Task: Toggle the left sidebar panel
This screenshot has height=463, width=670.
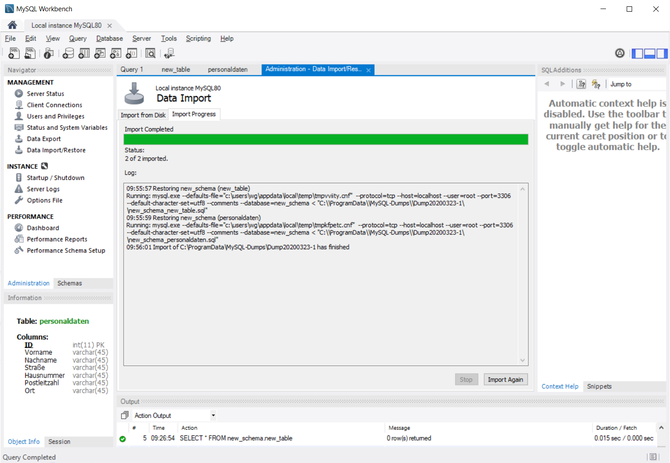Action: pyautogui.click(x=637, y=53)
